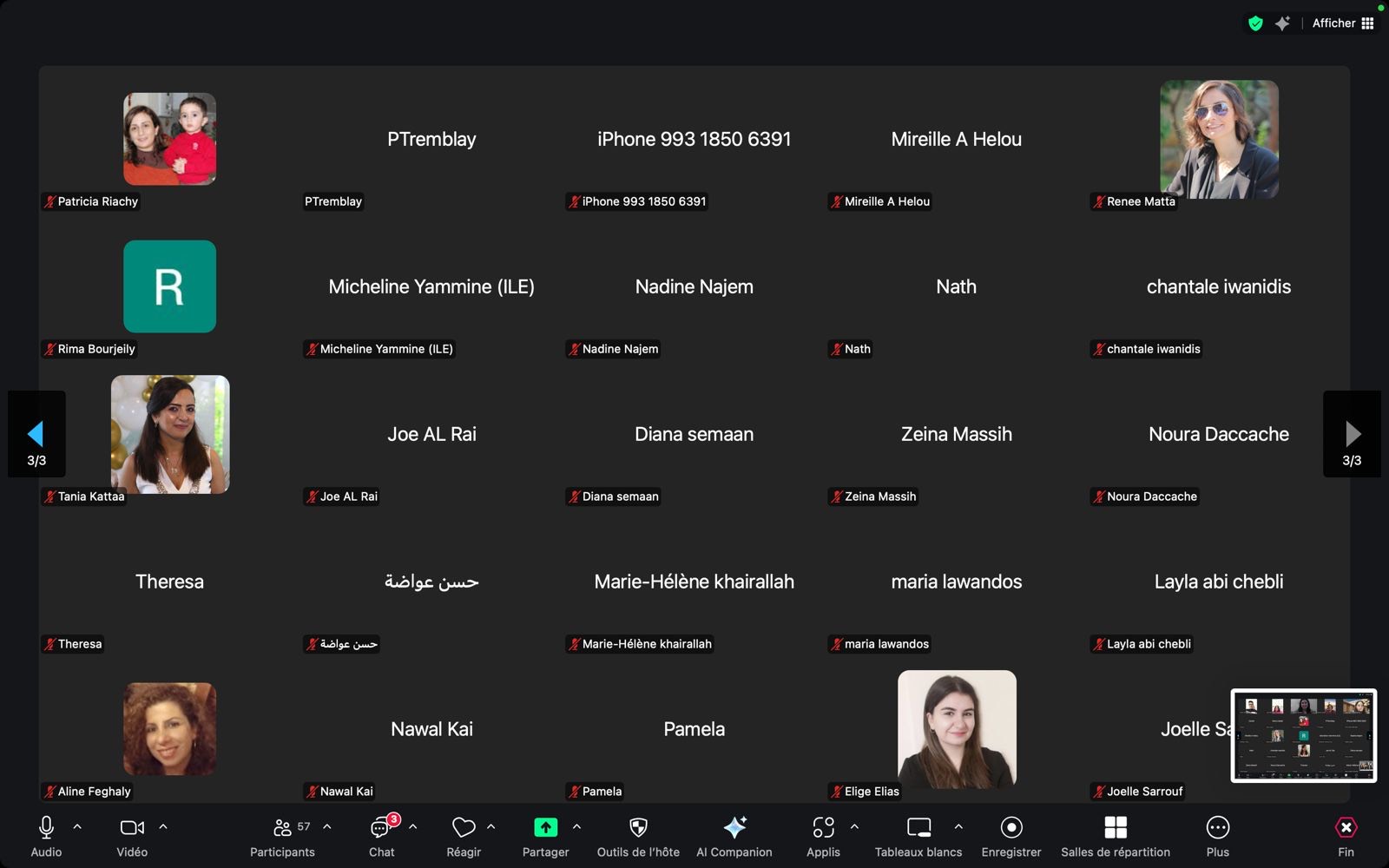Expand audio options chevron

77,827
